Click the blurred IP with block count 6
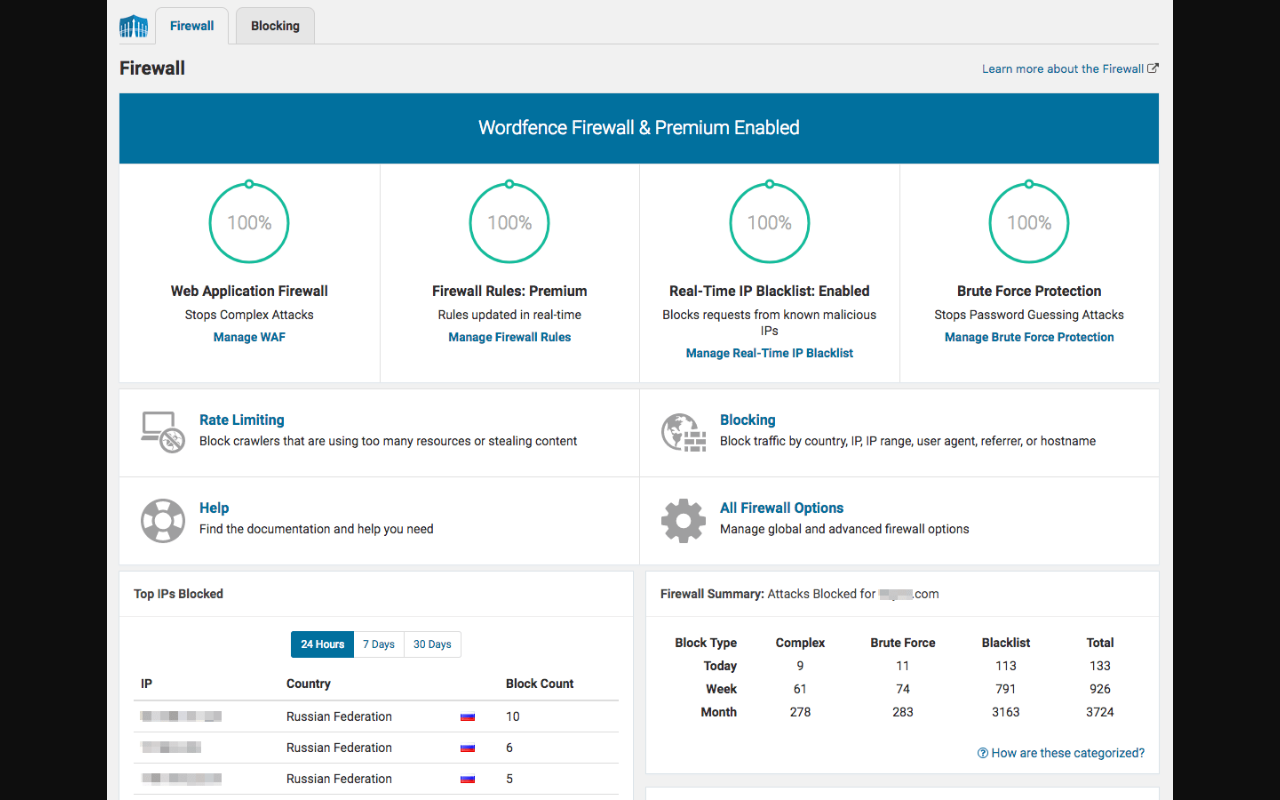The height and width of the screenshot is (800, 1280). [x=171, y=748]
